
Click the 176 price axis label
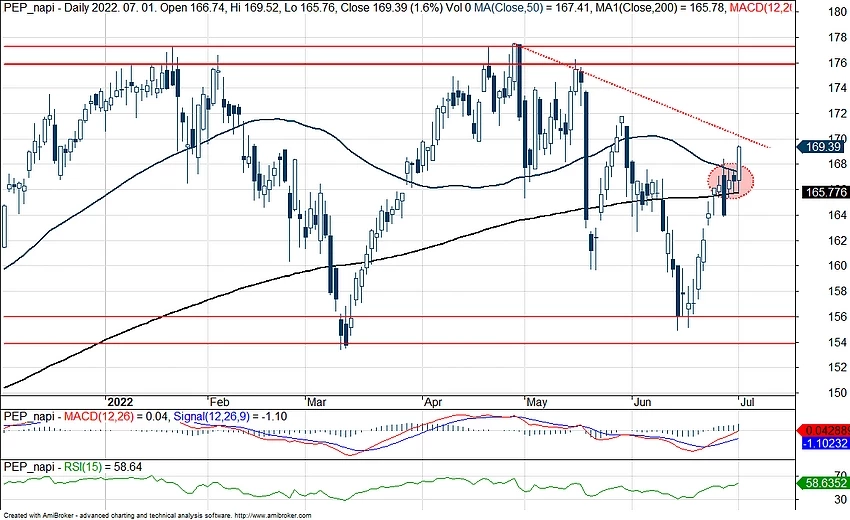[838, 62]
